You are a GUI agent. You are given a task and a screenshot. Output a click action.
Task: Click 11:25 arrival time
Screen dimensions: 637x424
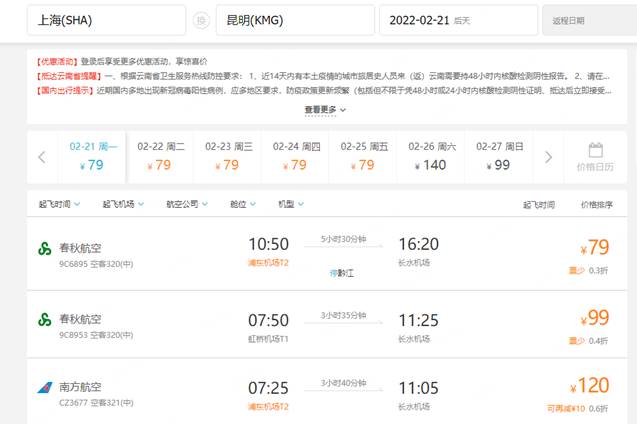click(x=418, y=320)
